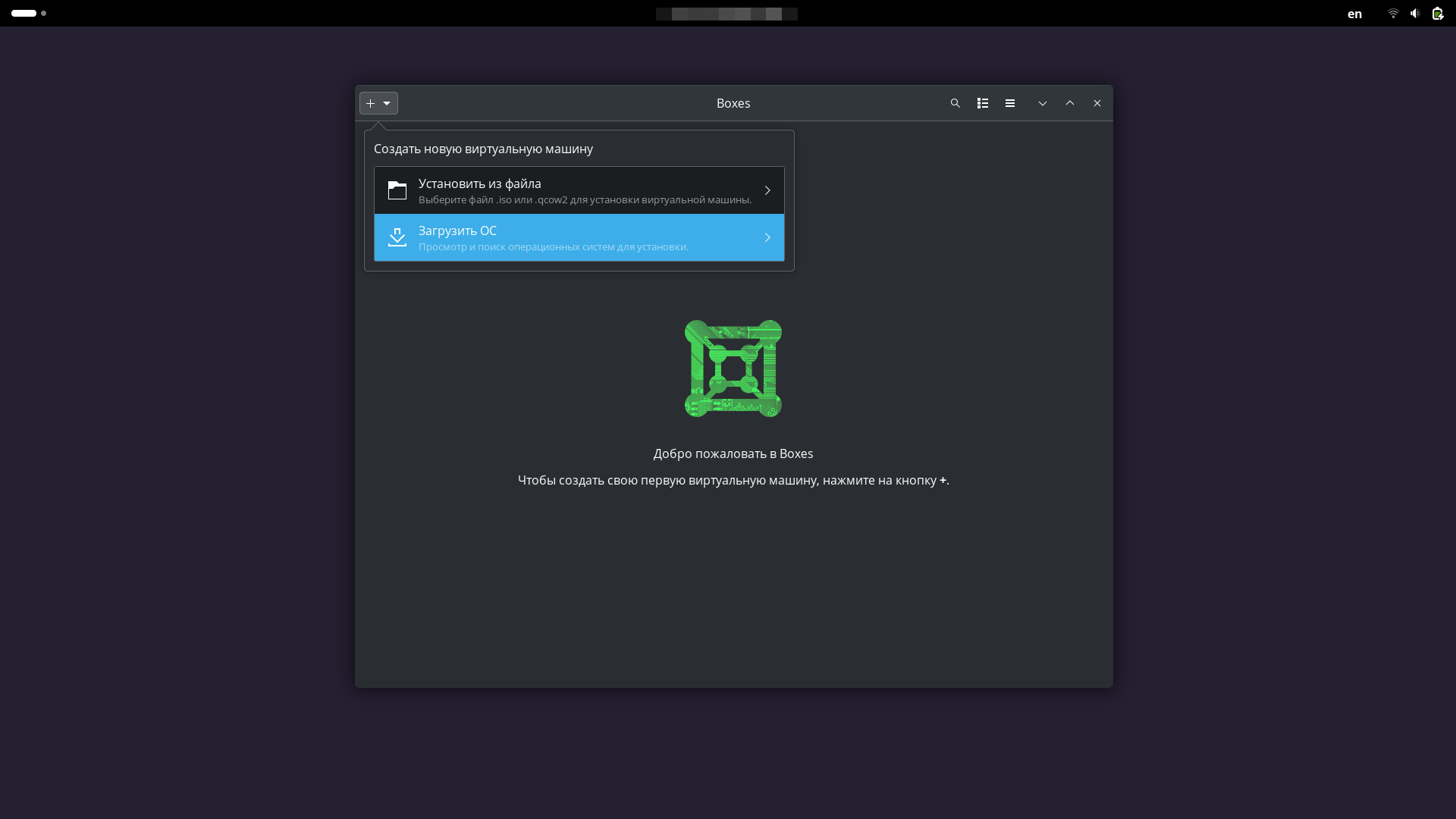Click the volume speaker icon in top bar
Viewport: 1456px width, 819px height.
click(x=1415, y=14)
